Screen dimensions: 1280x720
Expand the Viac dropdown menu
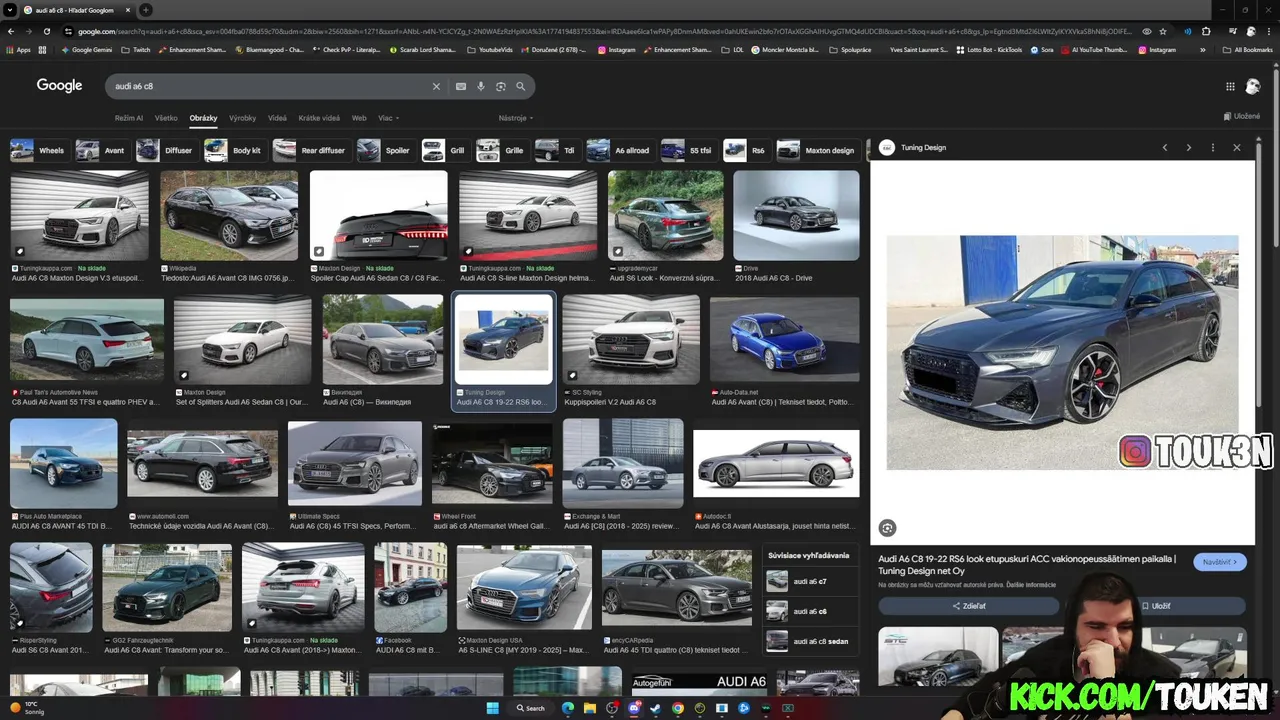(387, 118)
